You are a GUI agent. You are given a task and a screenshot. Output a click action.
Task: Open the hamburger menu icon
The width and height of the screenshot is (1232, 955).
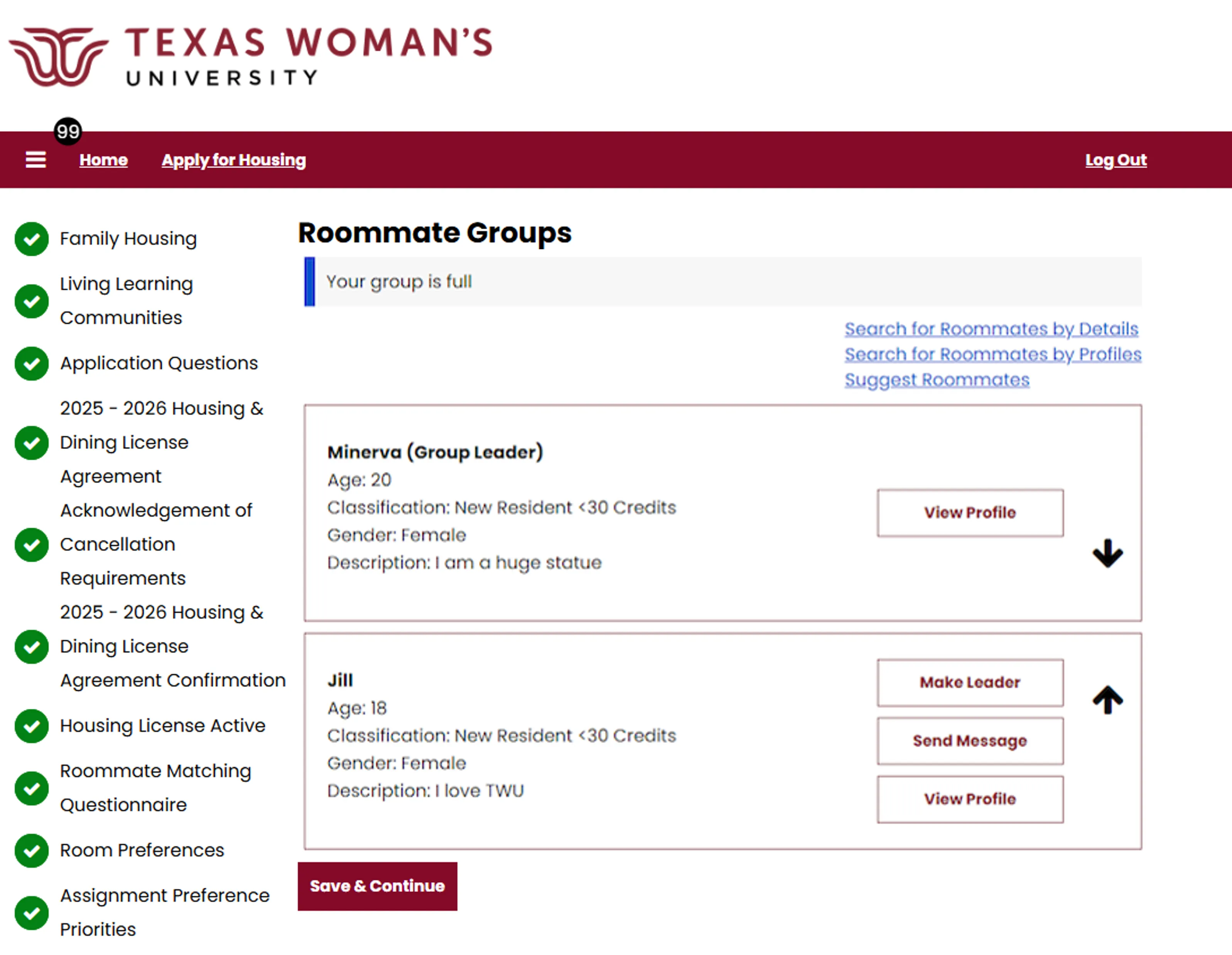[x=35, y=160]
